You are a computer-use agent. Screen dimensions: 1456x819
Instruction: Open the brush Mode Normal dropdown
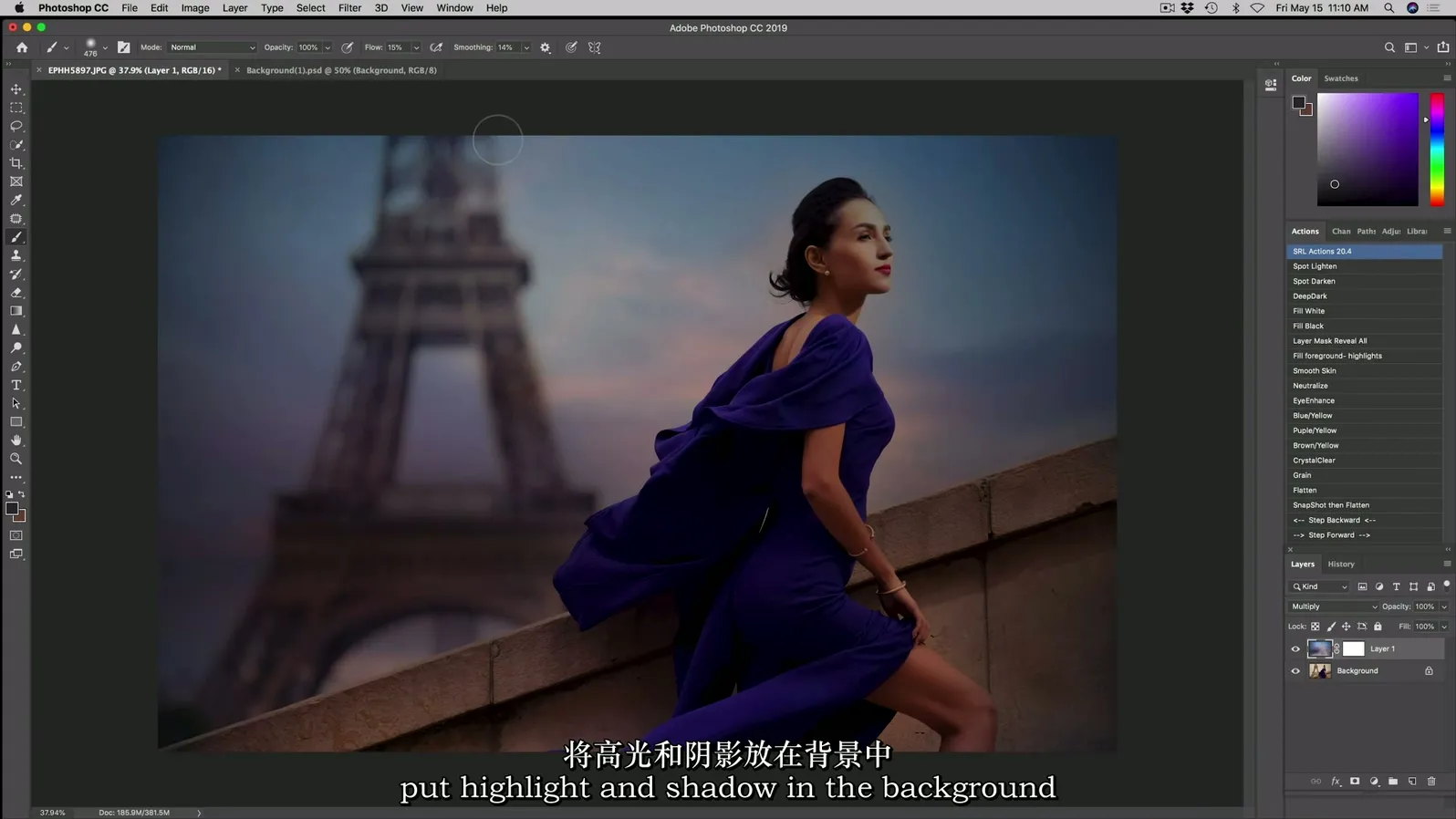pyautogui.click(x=212, y=47)
